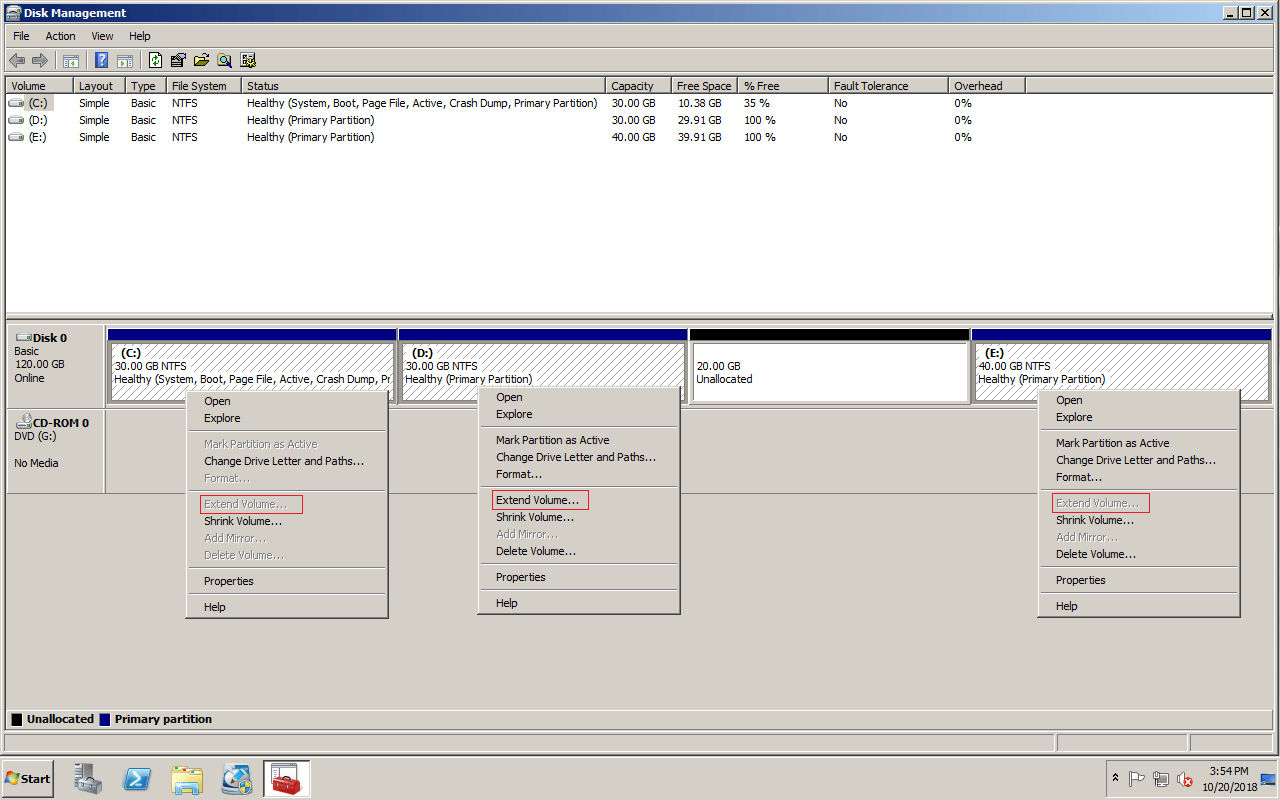Click the toolbar icon with yellow star
Image resolution: width=1280 pixels, height=800 pixels.
pyautogui.click(x=248, y=60)
